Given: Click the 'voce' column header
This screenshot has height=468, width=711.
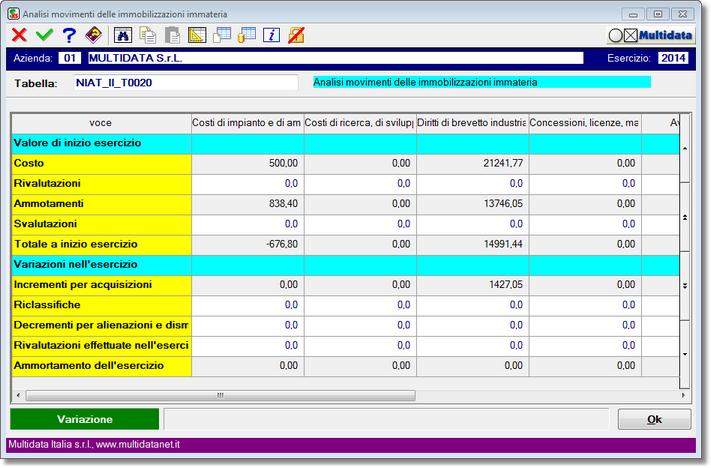Looking at the screenshot, I should click(101, 123).
